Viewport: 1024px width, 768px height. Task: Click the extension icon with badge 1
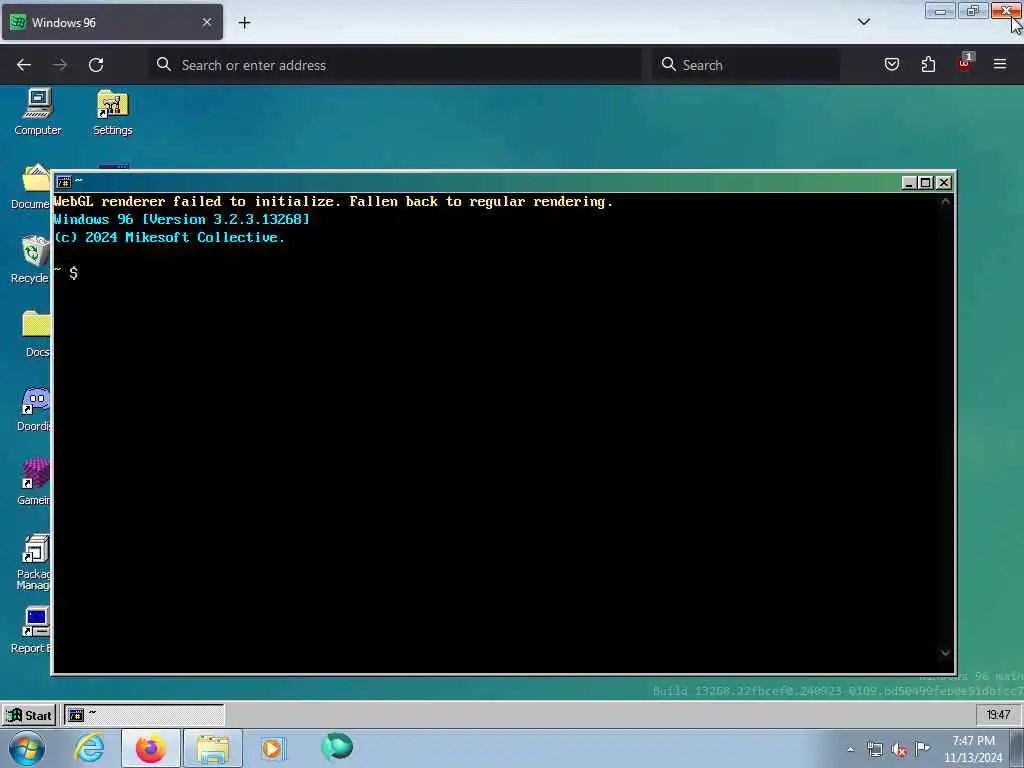pyautogui.click(x=965, y=63)
